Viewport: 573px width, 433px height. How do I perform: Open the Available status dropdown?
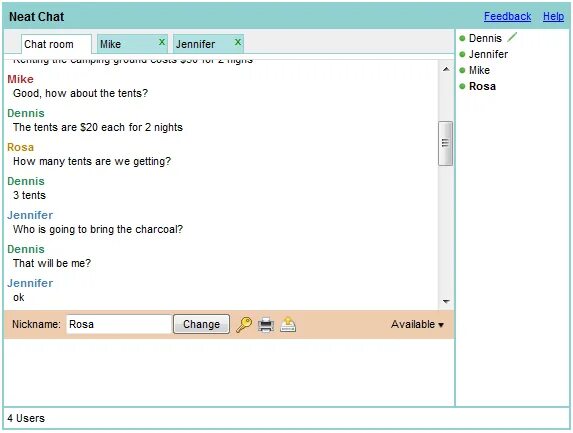point(417,324)
